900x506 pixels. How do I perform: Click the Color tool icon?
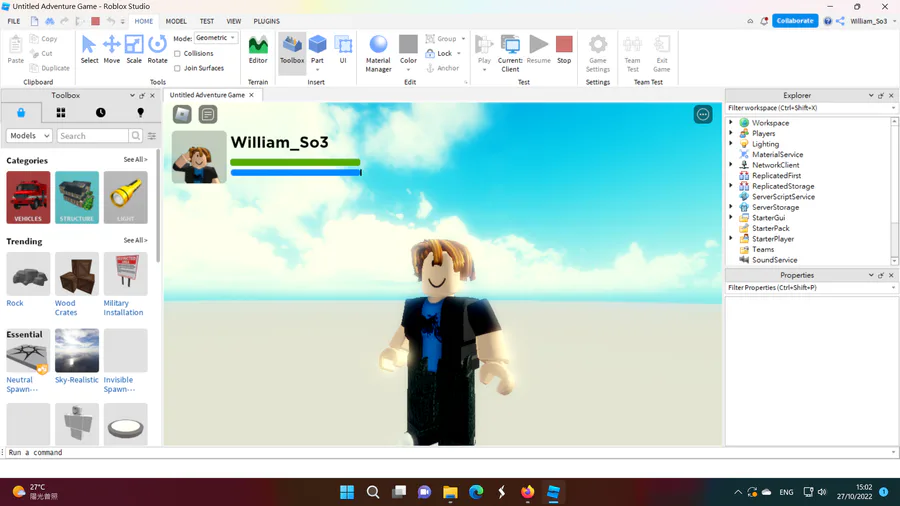click(x=408, y=45)
